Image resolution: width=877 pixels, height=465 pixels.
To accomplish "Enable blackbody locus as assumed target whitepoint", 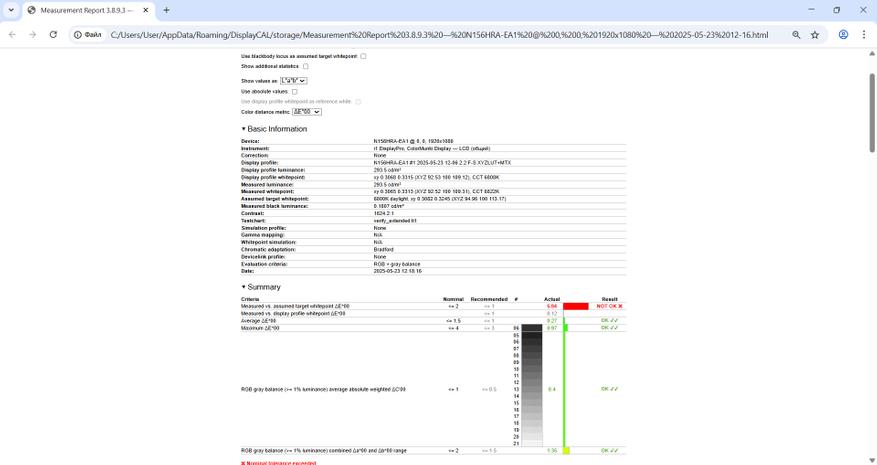I will coord(363,56).
